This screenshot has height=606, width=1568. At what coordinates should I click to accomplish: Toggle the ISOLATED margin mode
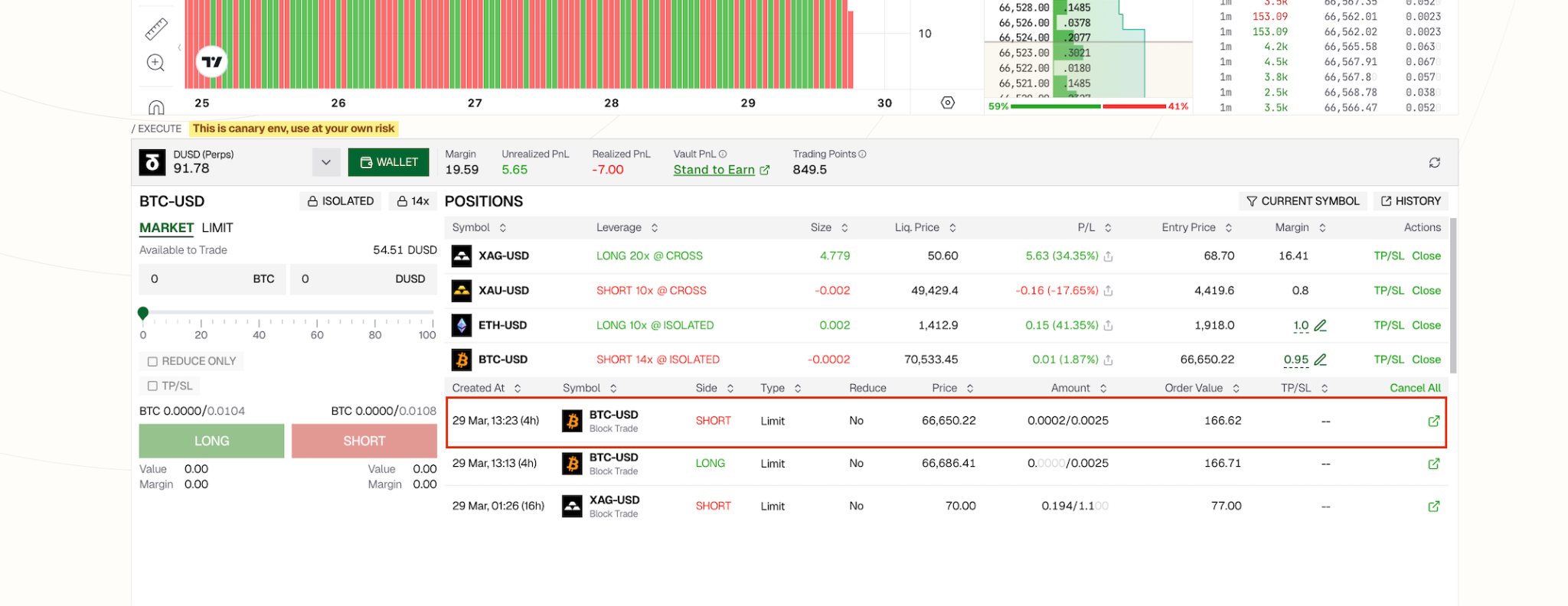(340, 201)
